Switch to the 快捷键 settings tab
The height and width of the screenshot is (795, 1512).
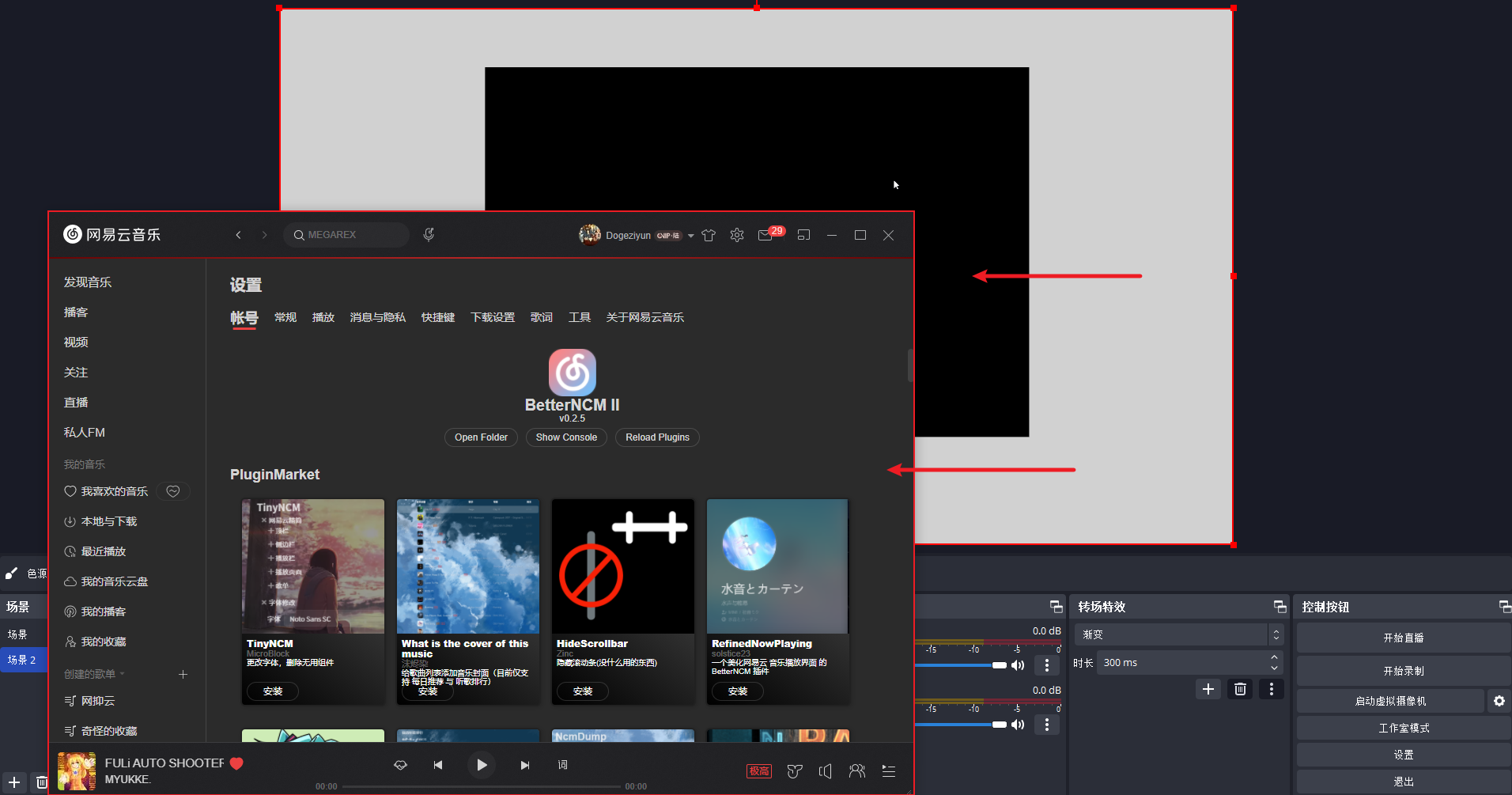[x=438, y=317]
